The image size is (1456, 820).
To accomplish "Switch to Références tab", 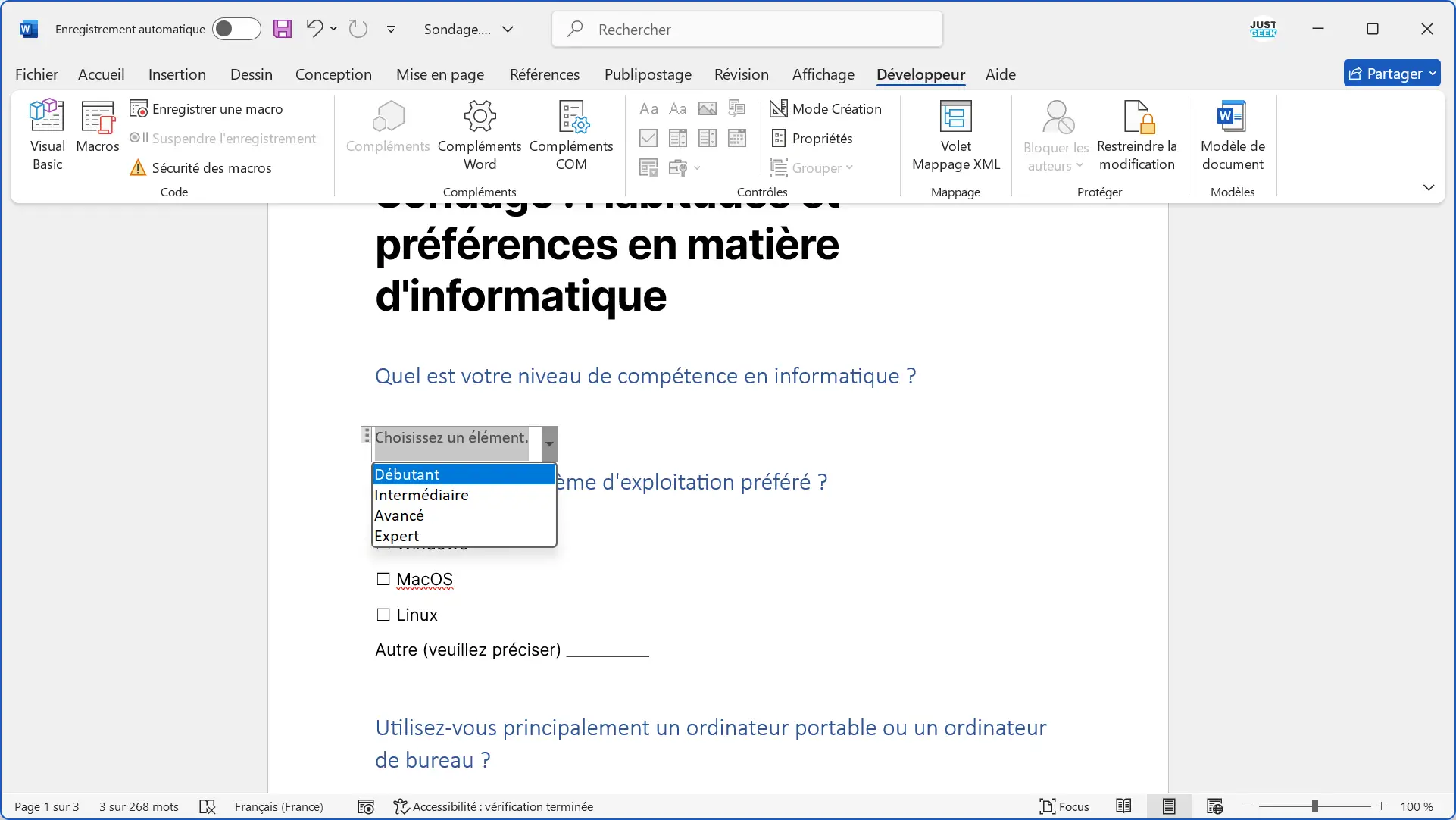I will point(545,74).
